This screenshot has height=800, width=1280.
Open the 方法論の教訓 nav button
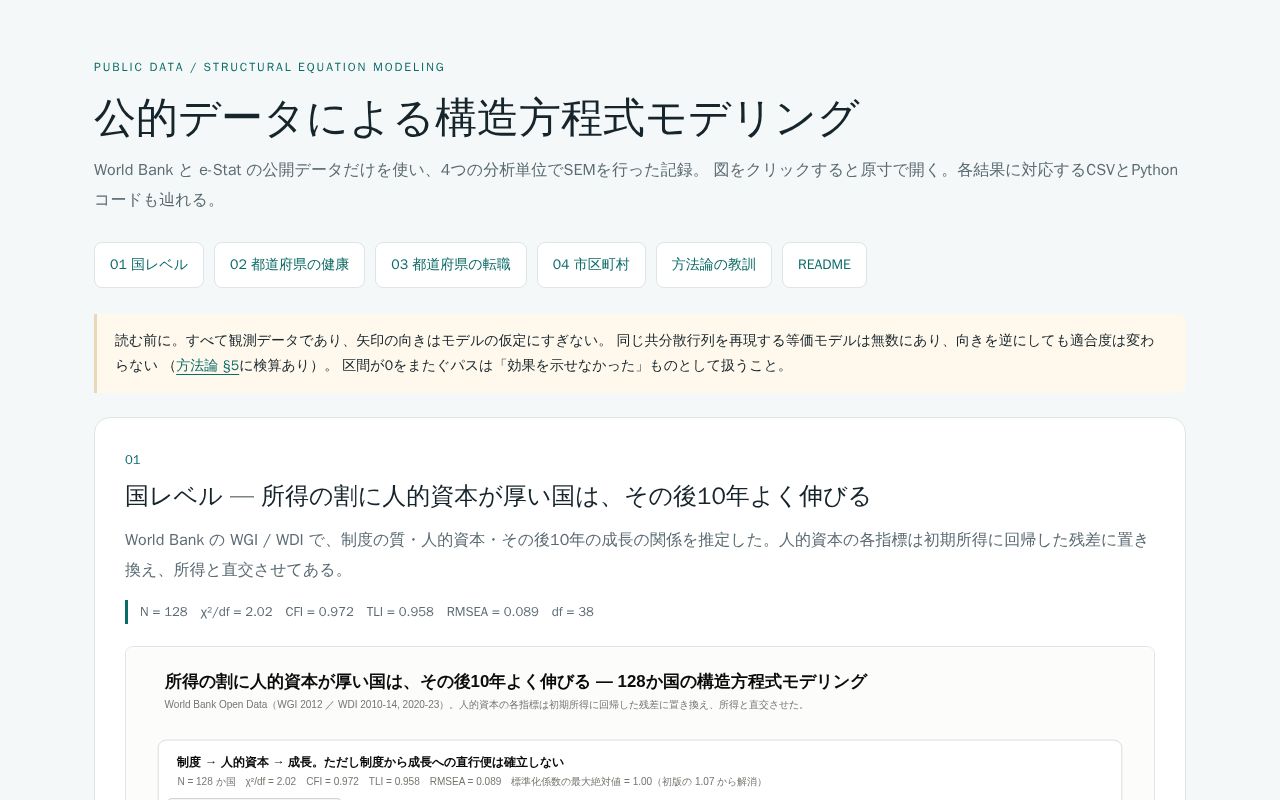714,265
